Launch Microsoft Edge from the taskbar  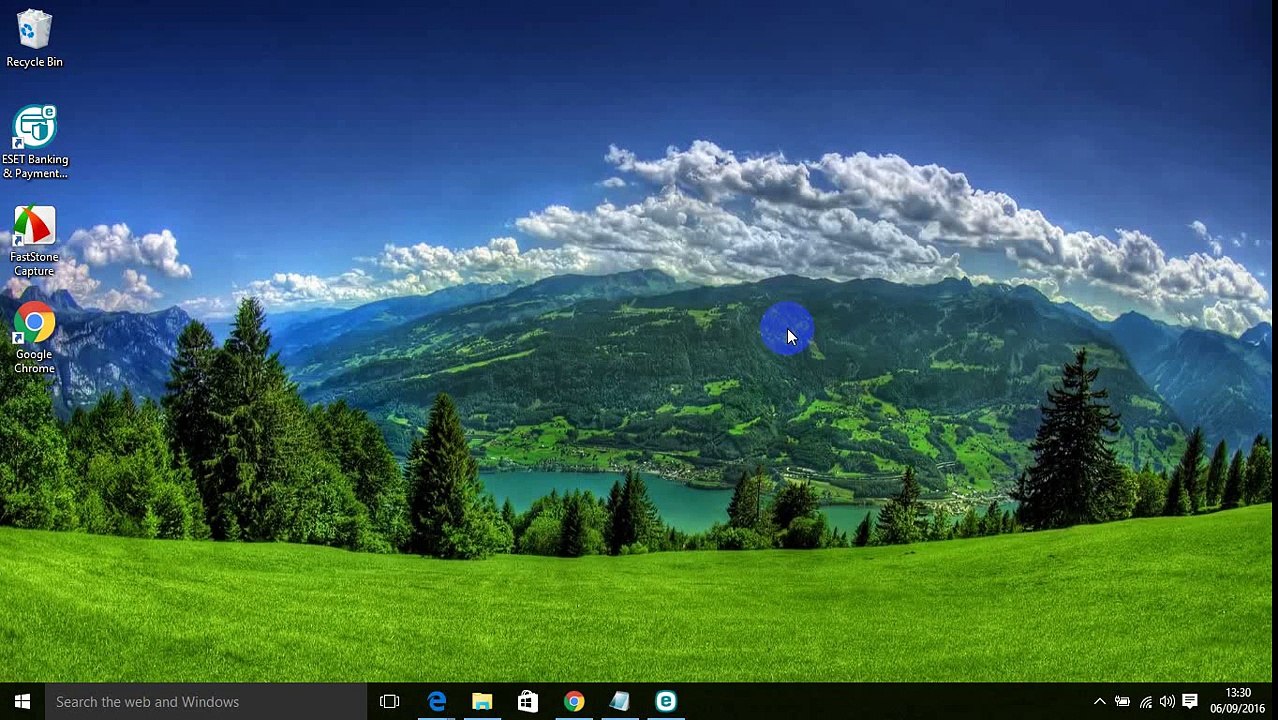pyautogui.click(x=437, y=702)
